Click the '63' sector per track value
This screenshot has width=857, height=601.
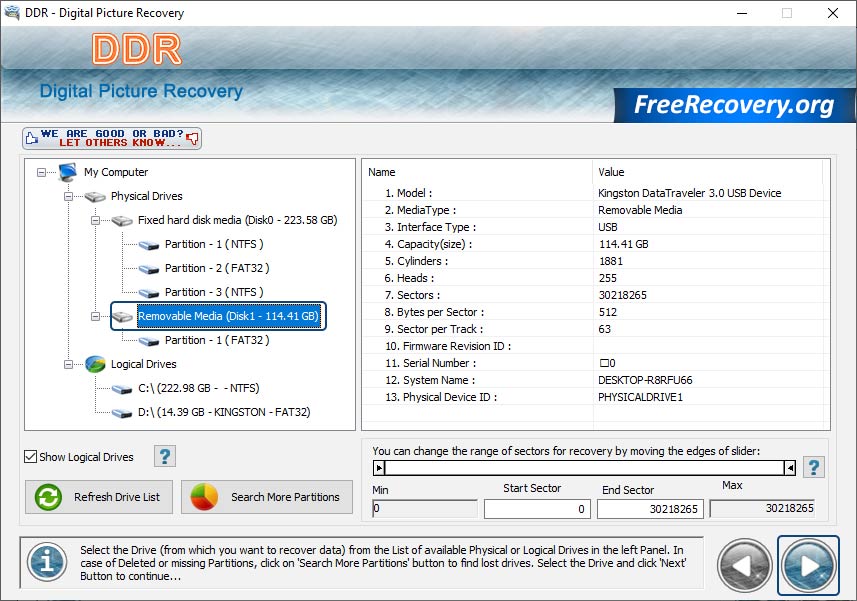604,329
